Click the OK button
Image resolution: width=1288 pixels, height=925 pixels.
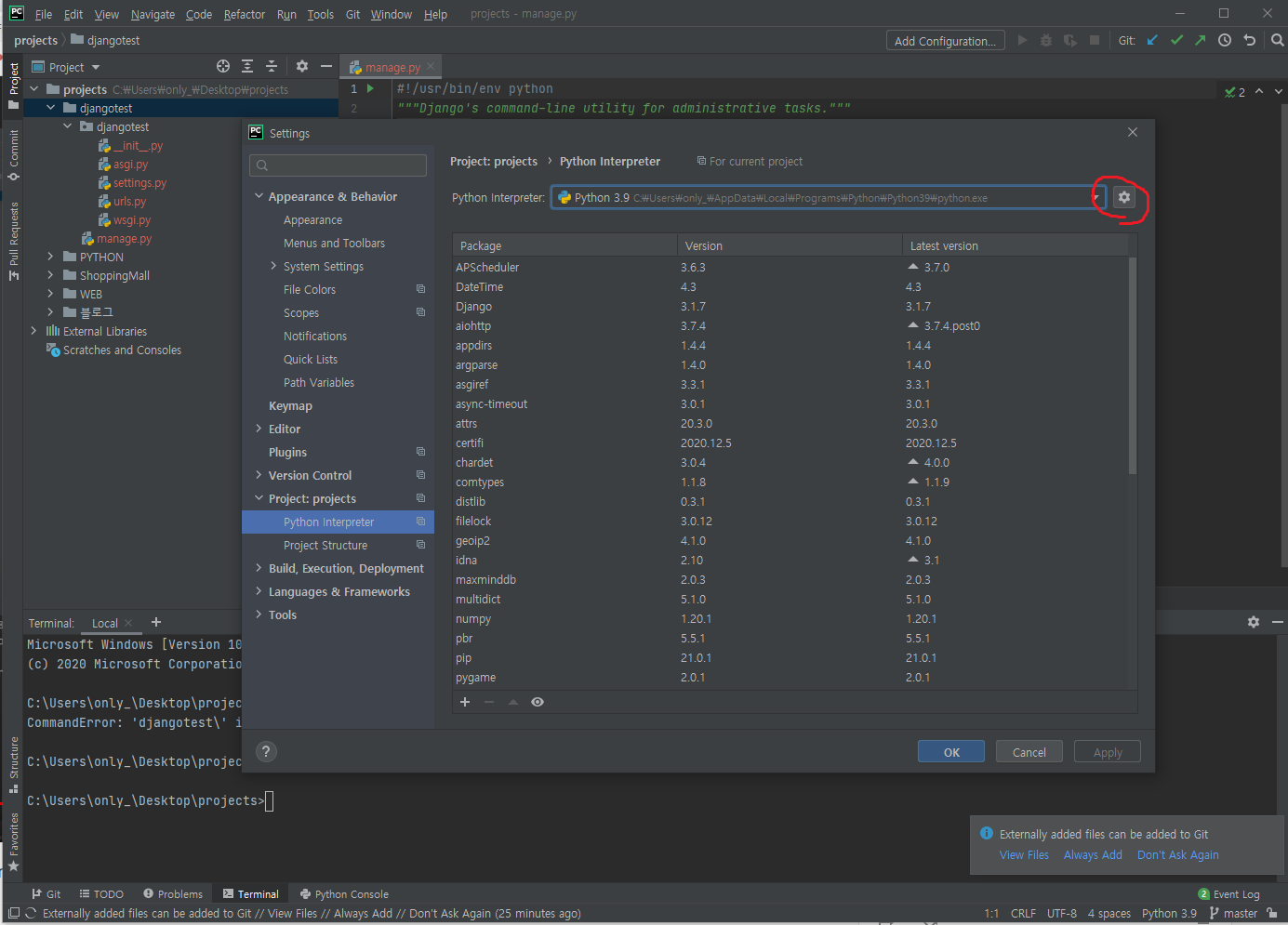point(951,752)
